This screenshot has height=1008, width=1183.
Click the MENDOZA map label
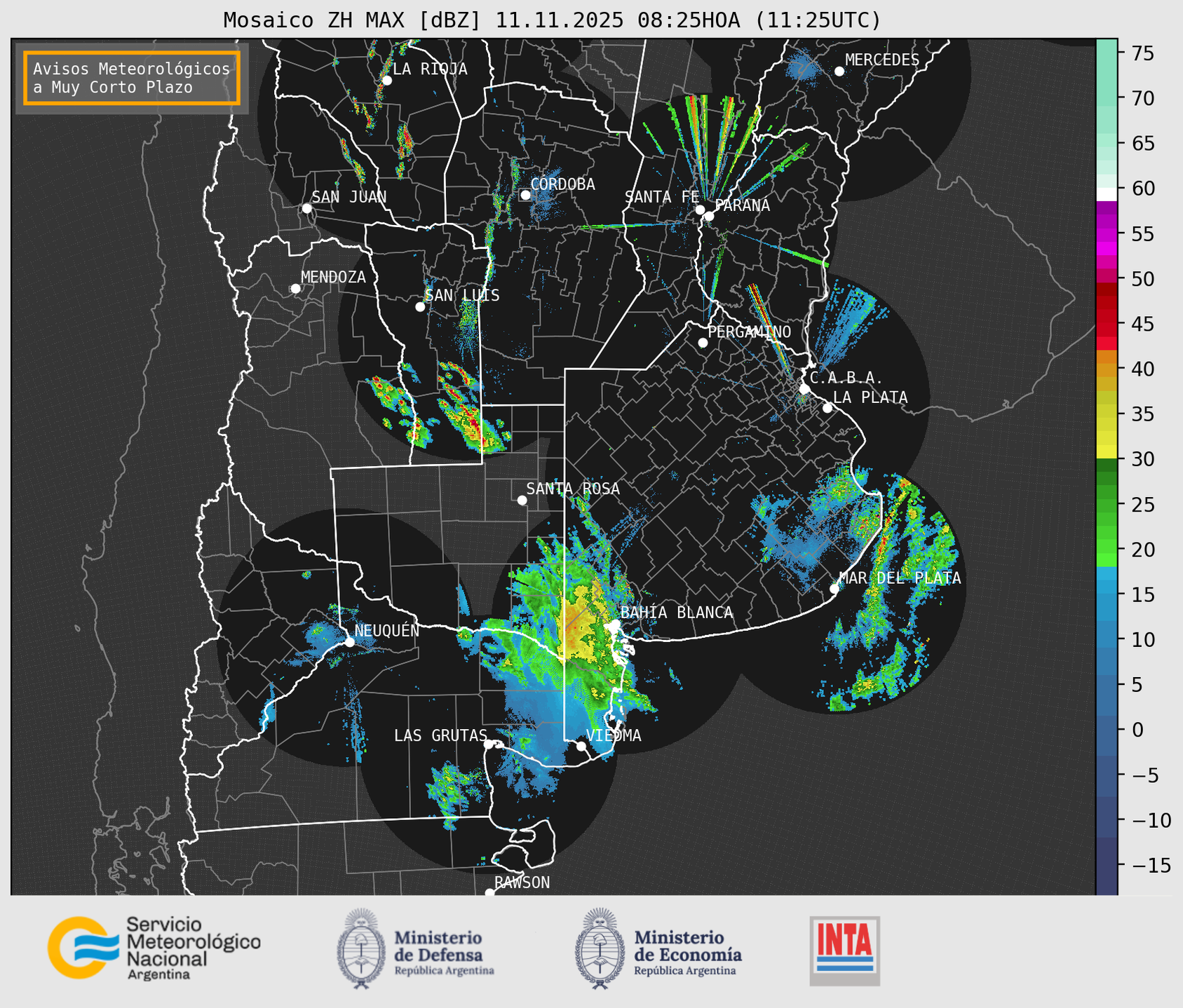tap(333, 278)
